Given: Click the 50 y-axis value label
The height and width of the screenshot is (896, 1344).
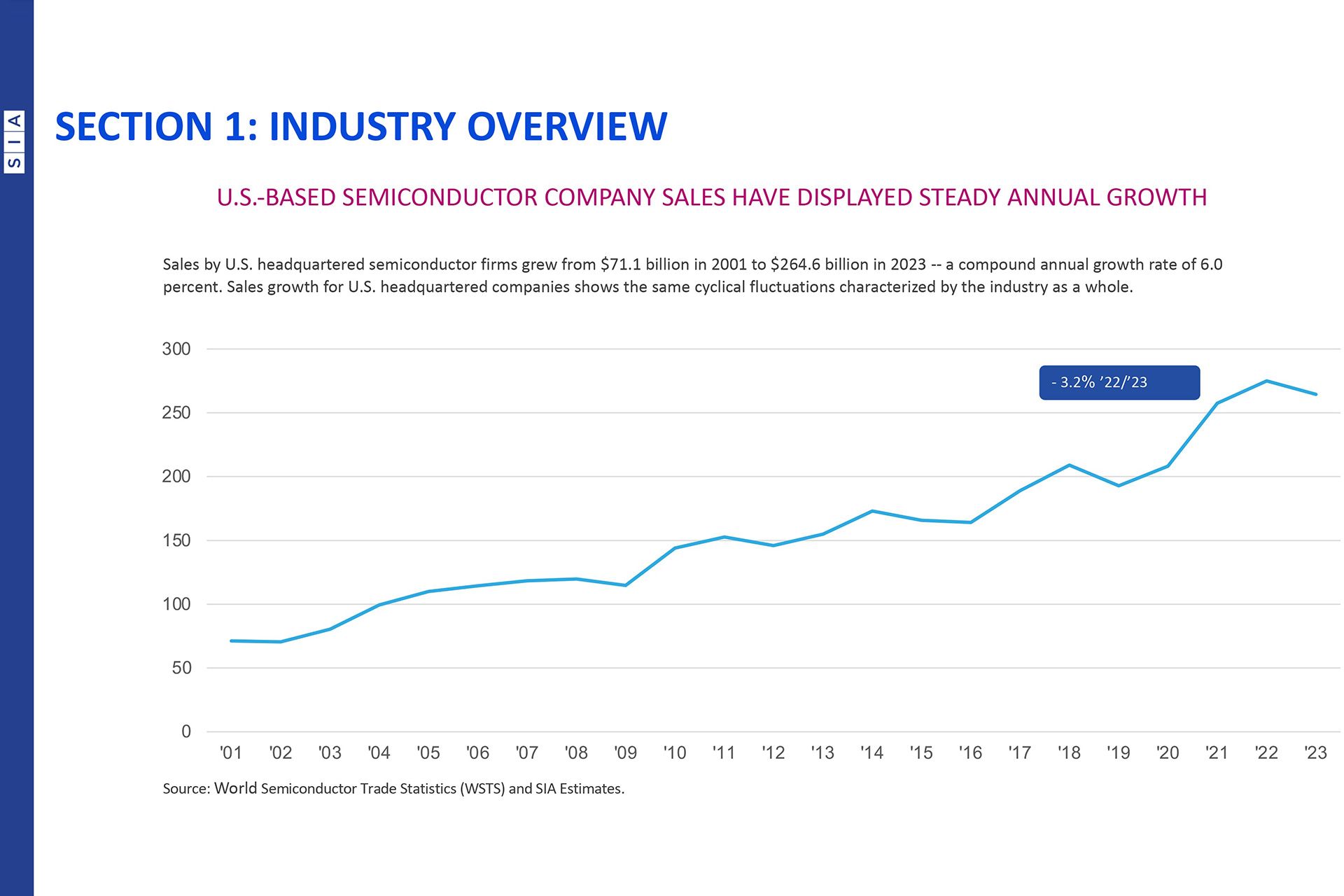Looking at the screenshot, I should click(181, 668).
